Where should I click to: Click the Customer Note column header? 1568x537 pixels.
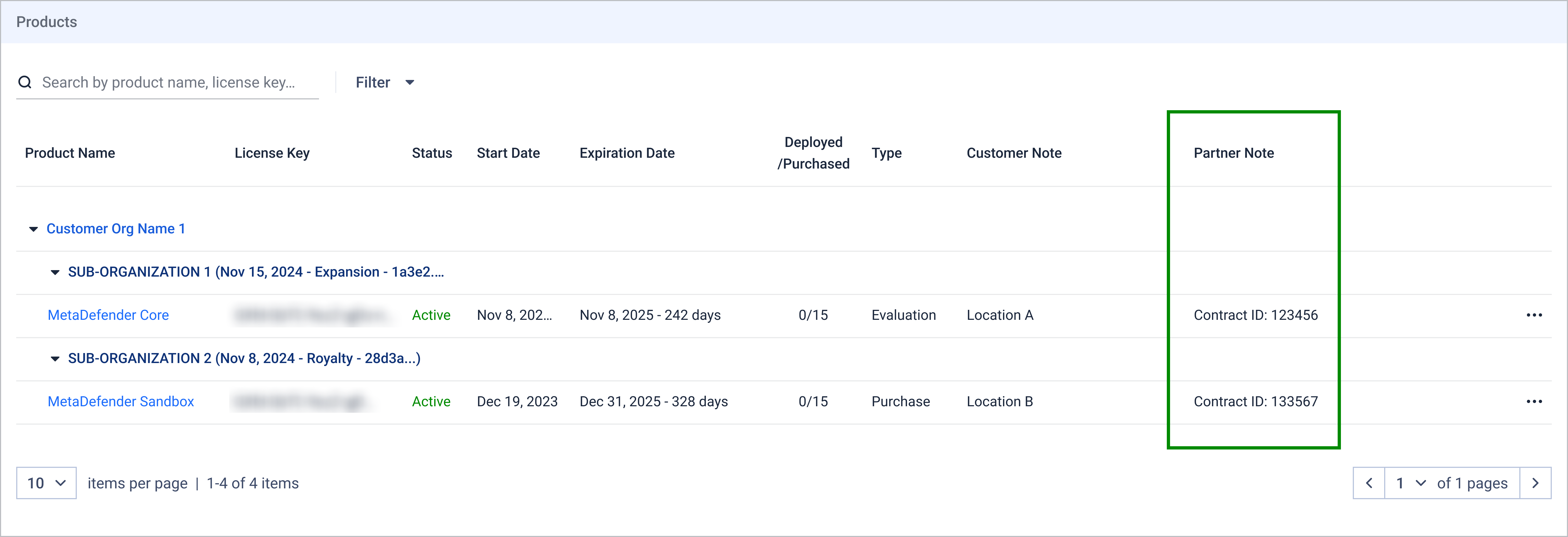coord(1014,153)
